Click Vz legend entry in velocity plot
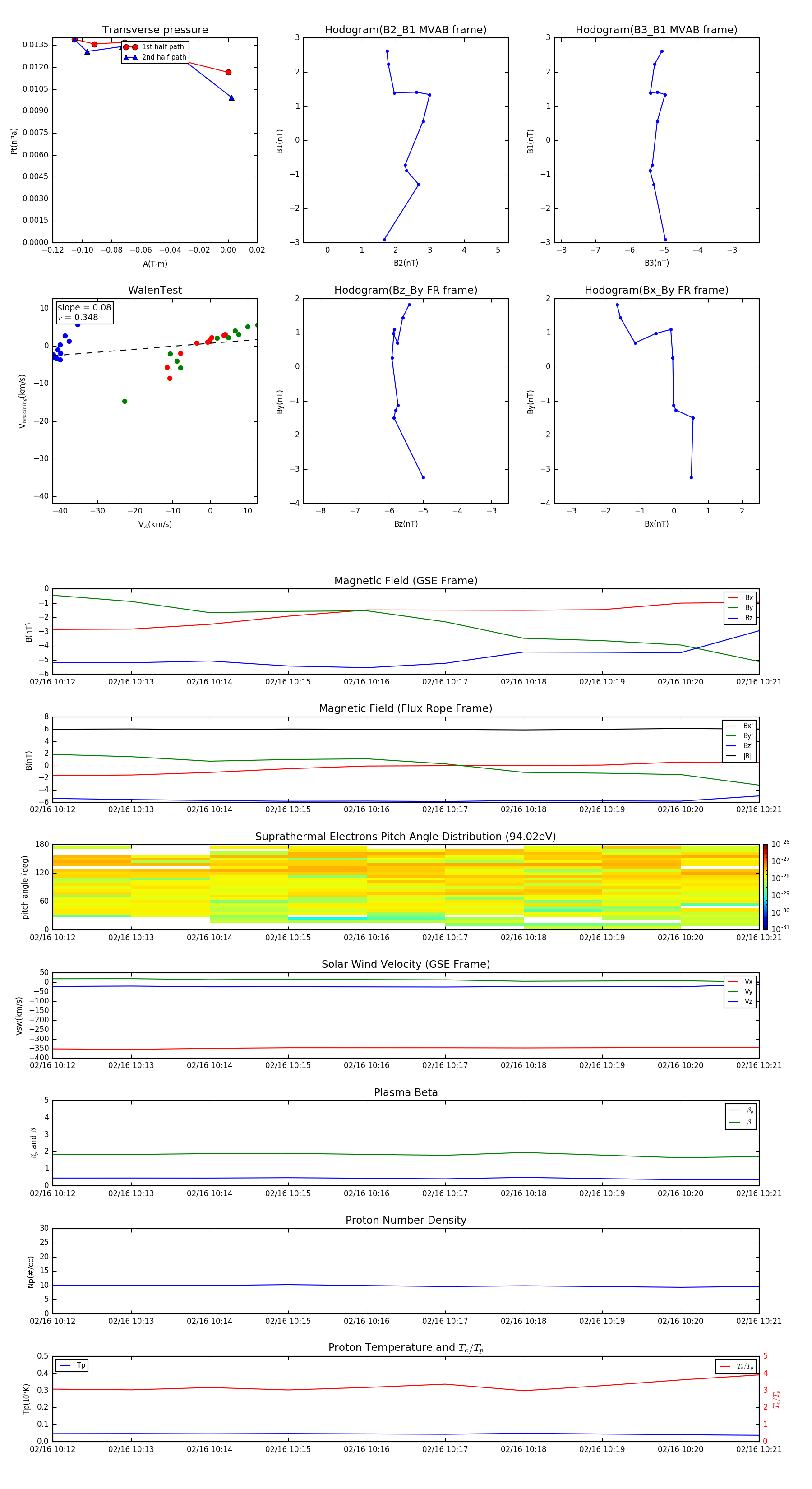The image size is (812, 1489). 740,1002
